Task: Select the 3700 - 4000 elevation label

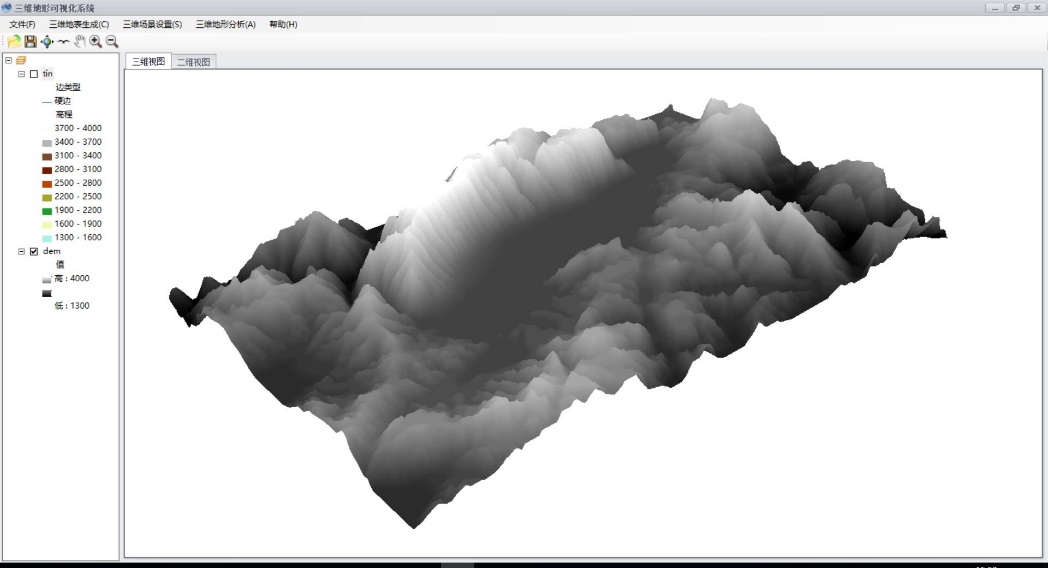Action: coord(78,128)
